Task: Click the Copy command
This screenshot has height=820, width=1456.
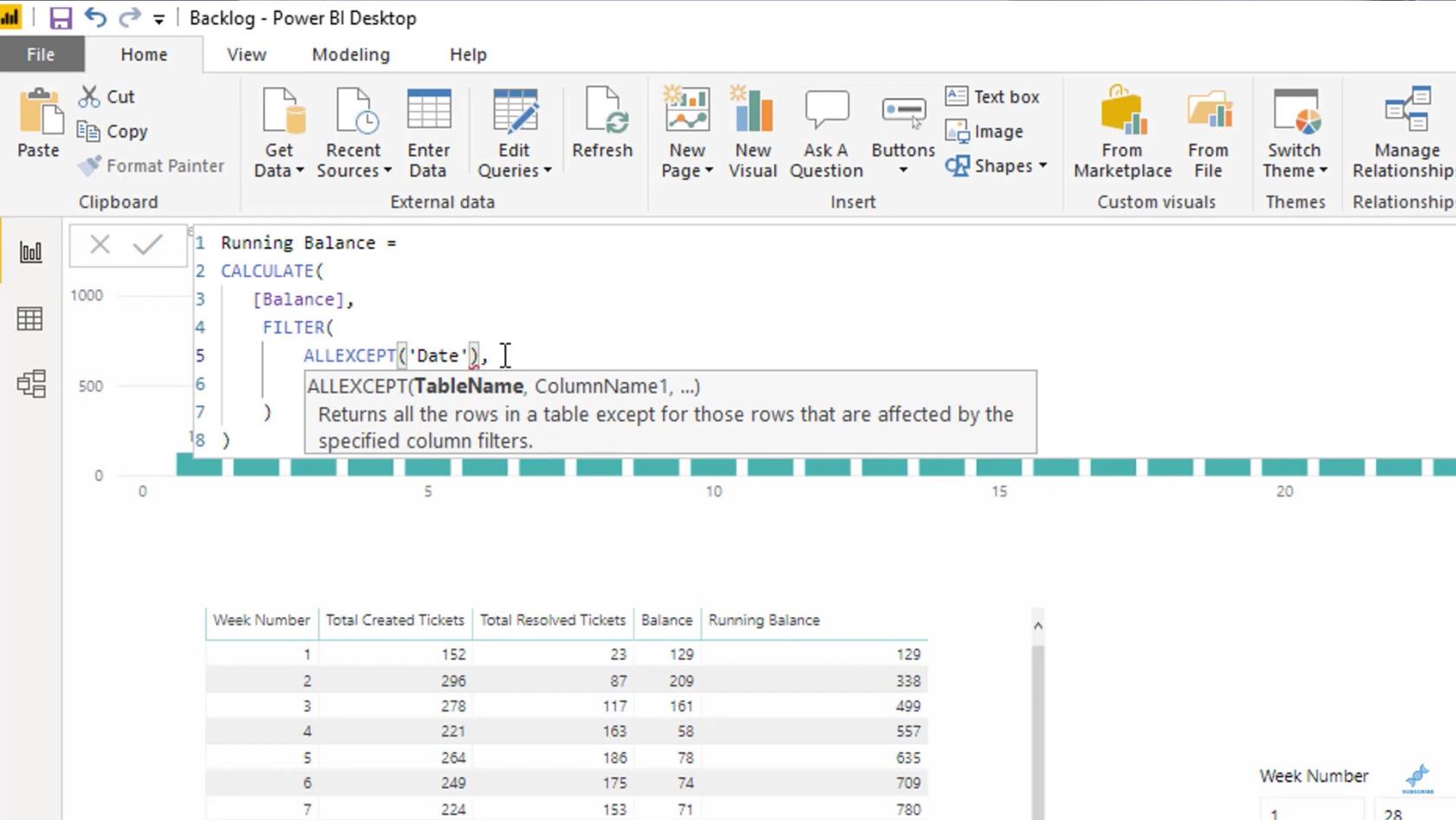Action: pos(113,131)
